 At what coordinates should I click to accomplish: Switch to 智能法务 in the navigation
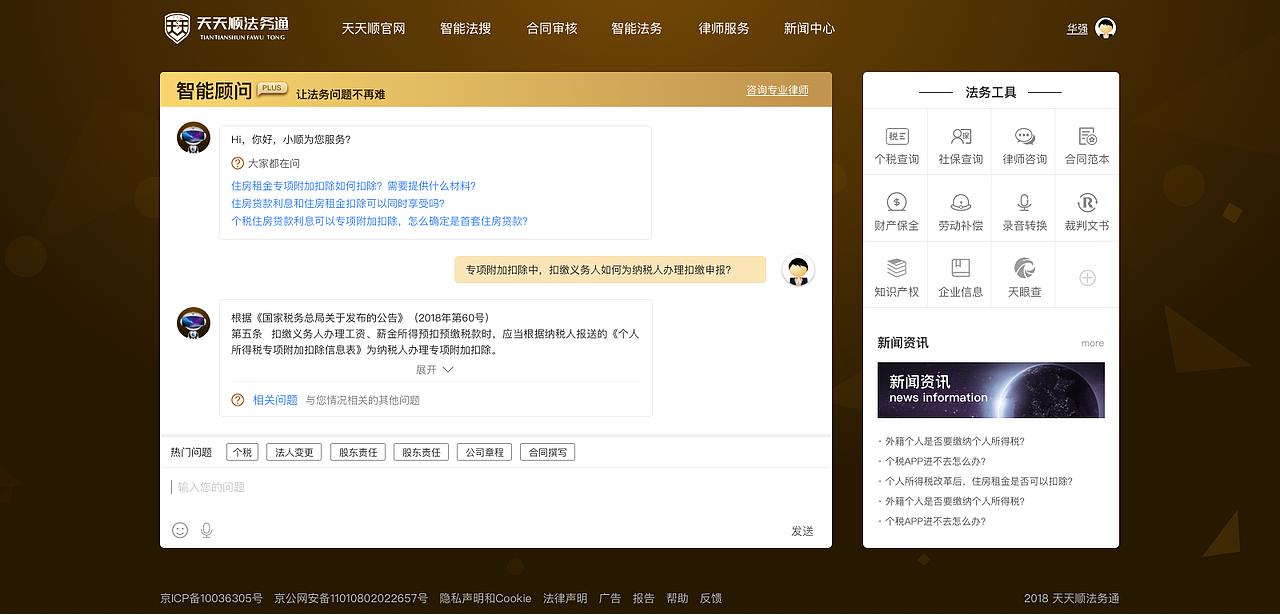coord(637,29)
